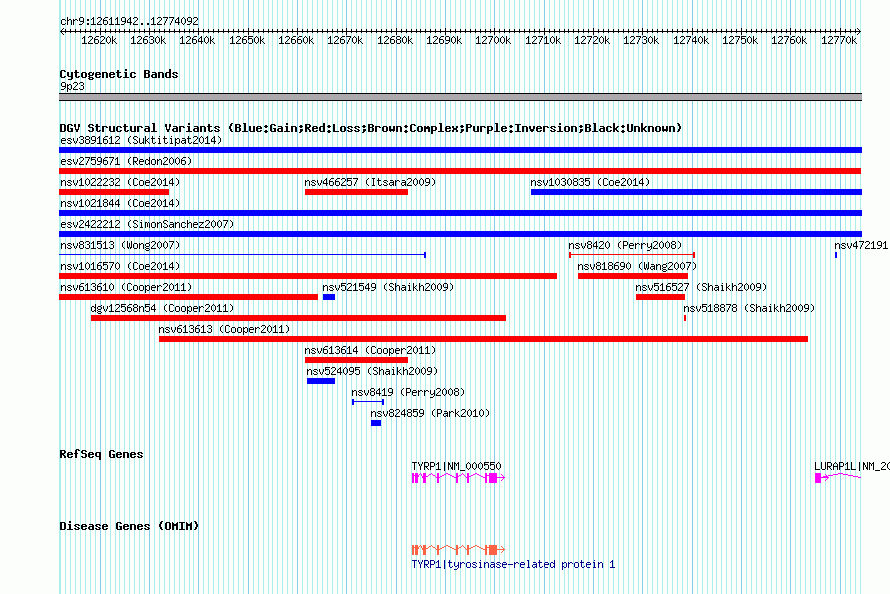Click the red bar under nsv613610
The width and height of the screenshot is (890, 594).
pos(188,297)
